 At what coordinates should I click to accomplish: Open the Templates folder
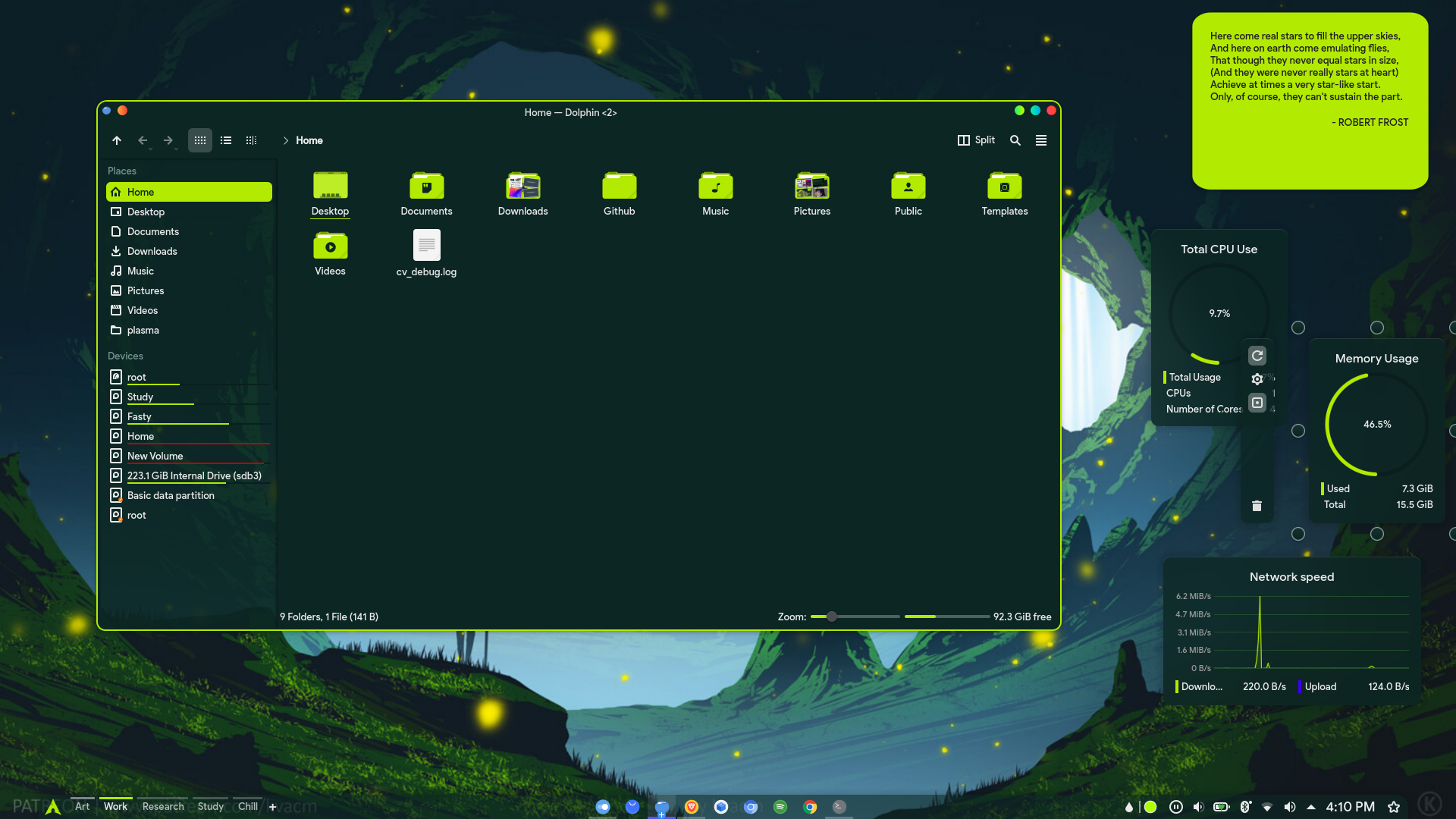point(1005,194)
